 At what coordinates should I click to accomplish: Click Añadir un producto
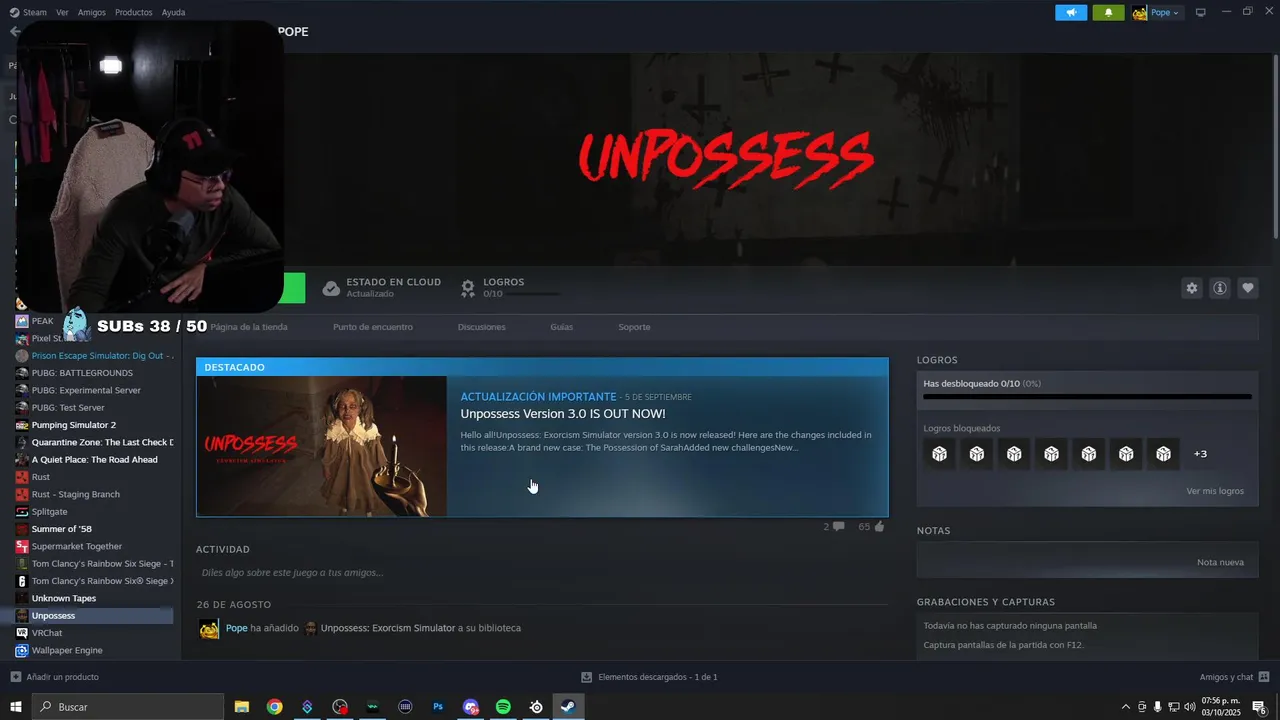[x=55, y=677]
